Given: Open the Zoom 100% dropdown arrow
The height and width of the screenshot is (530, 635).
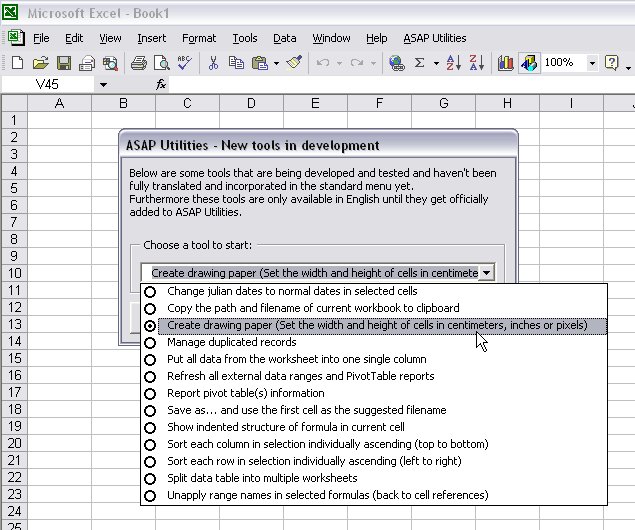Looking at the screenshot, I should [592, 63].
